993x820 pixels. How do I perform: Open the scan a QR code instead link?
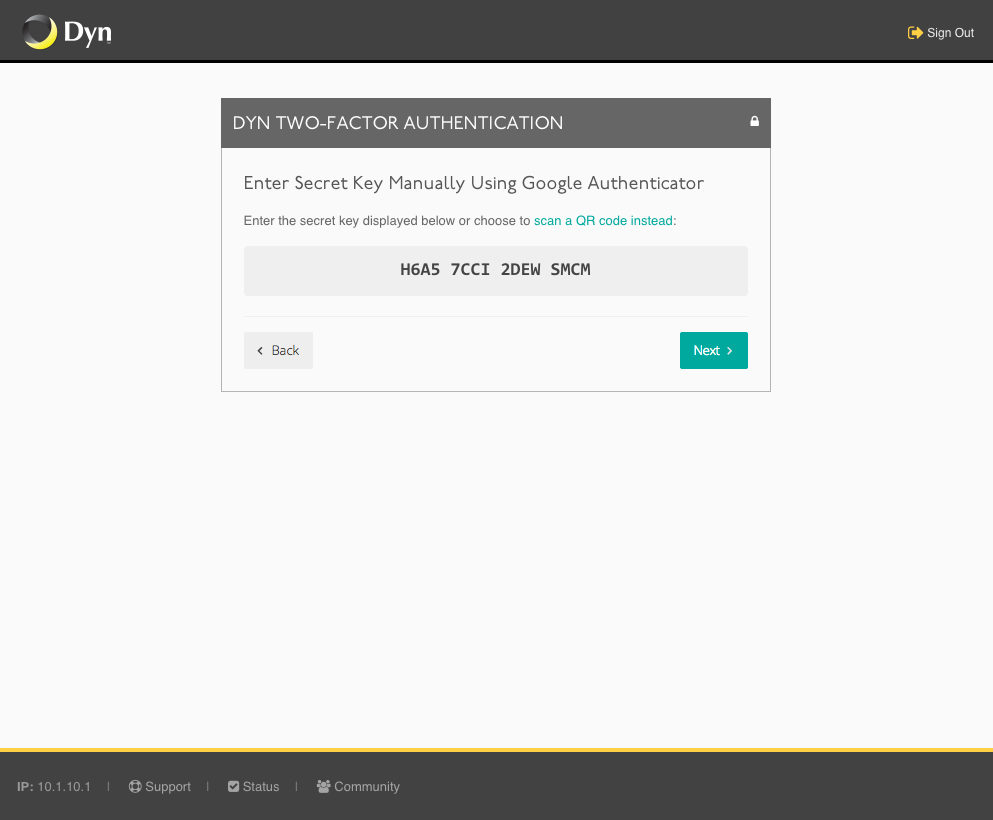pos(603,221)
